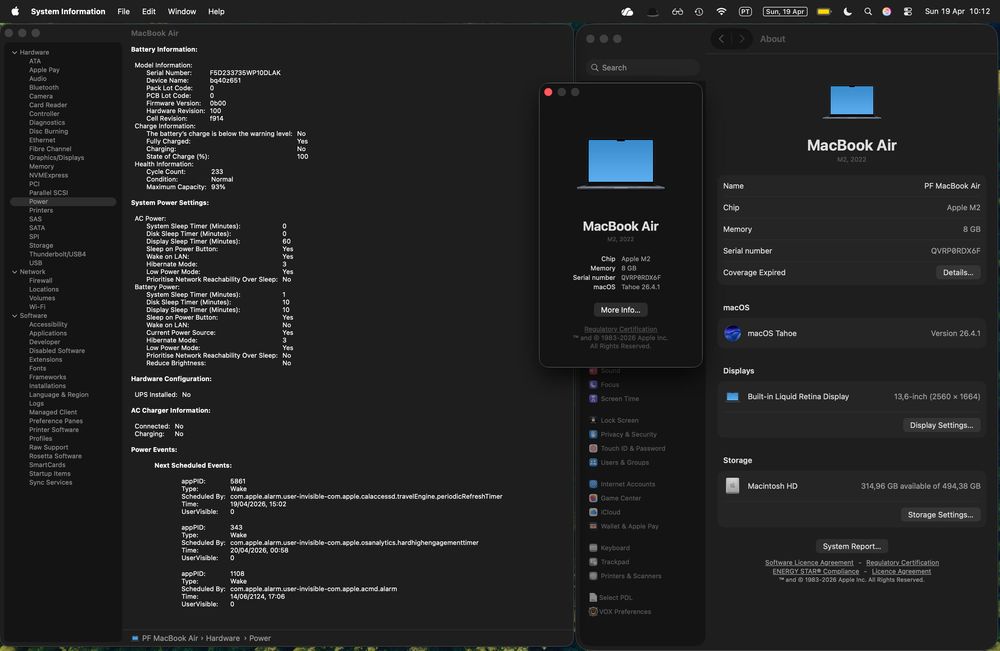1000x651 pixels.
Task: Open Software Licence Agreement link
Action: click(x=809, y=562)
